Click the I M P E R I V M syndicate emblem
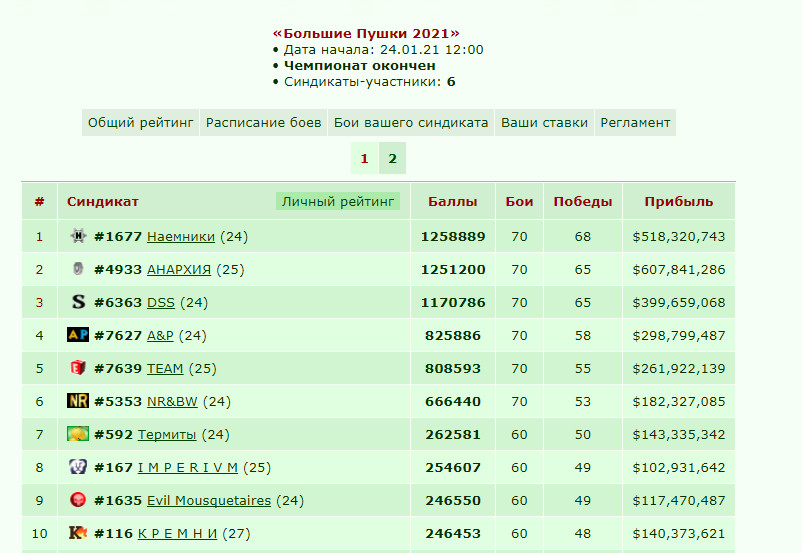 click(78, 467)
